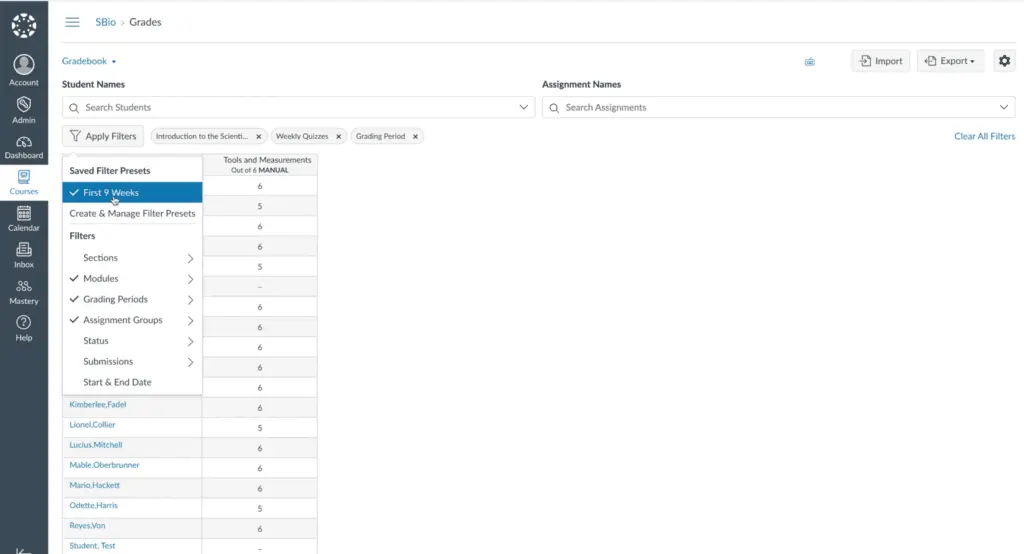The height and width of the screenshot is (554, 1024).
Task: Open the Export dropdown button
Action: (x=950, y=61)
